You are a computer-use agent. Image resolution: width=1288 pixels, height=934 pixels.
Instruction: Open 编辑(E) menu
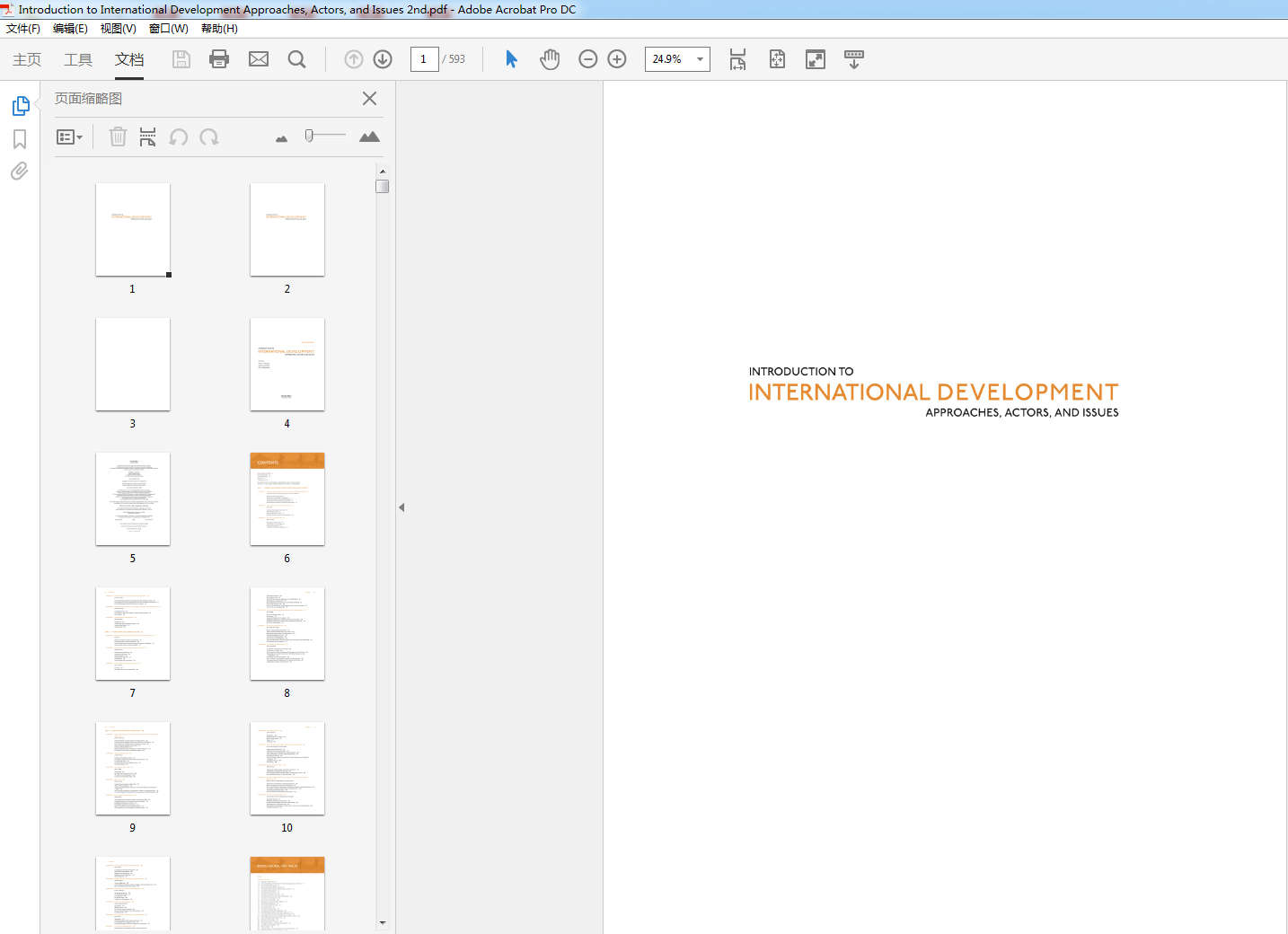pyautogui.click(x=70, y=29)
